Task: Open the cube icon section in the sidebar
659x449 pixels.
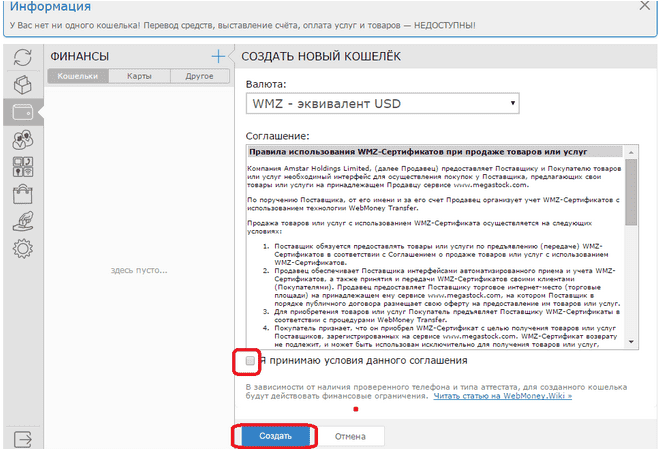Action: [x=21, y=85]
